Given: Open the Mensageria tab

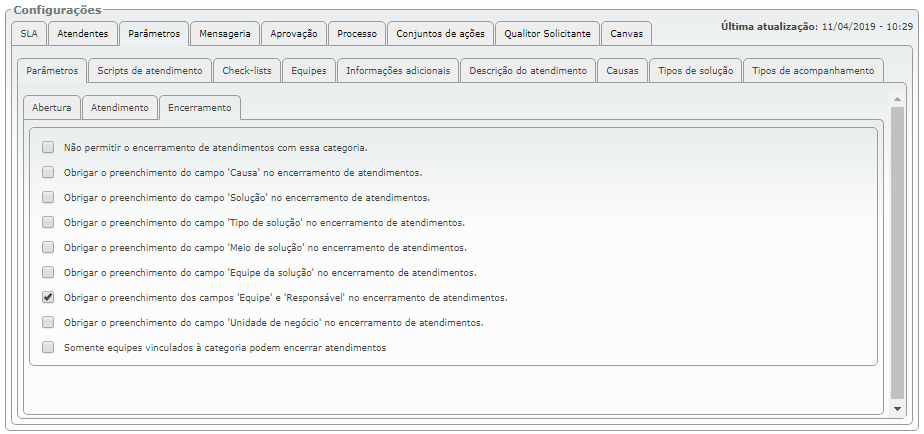Looking at the screenshot, I should point(225,34).
